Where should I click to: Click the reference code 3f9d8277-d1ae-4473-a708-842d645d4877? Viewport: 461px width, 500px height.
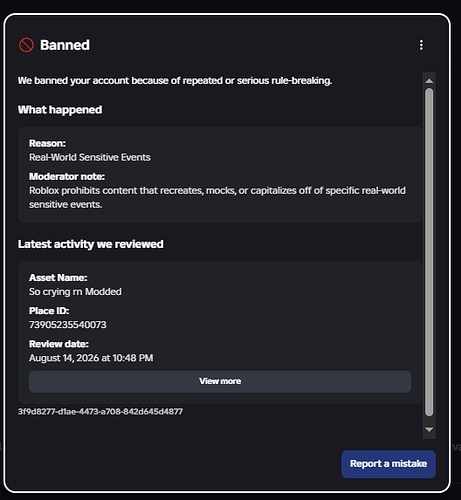click(x=100, y=412)
